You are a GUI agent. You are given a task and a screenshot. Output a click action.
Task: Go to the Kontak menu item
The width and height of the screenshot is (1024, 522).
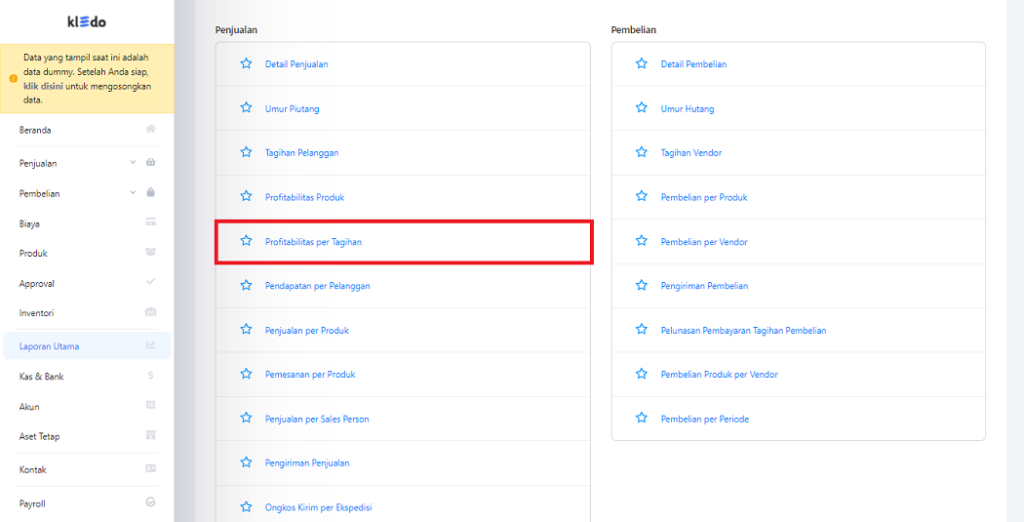click(x=87, y=470)
